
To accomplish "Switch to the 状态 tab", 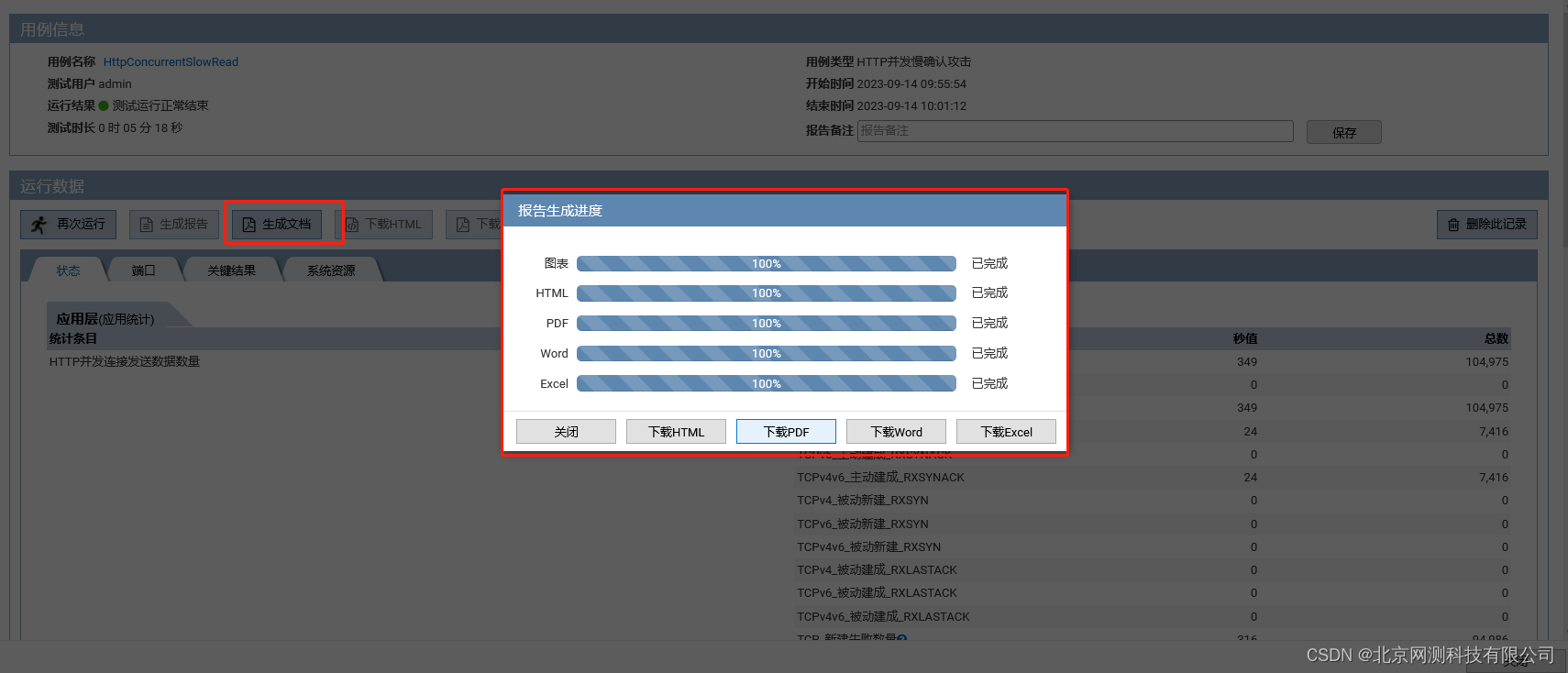I will click(x=69, y=270).
